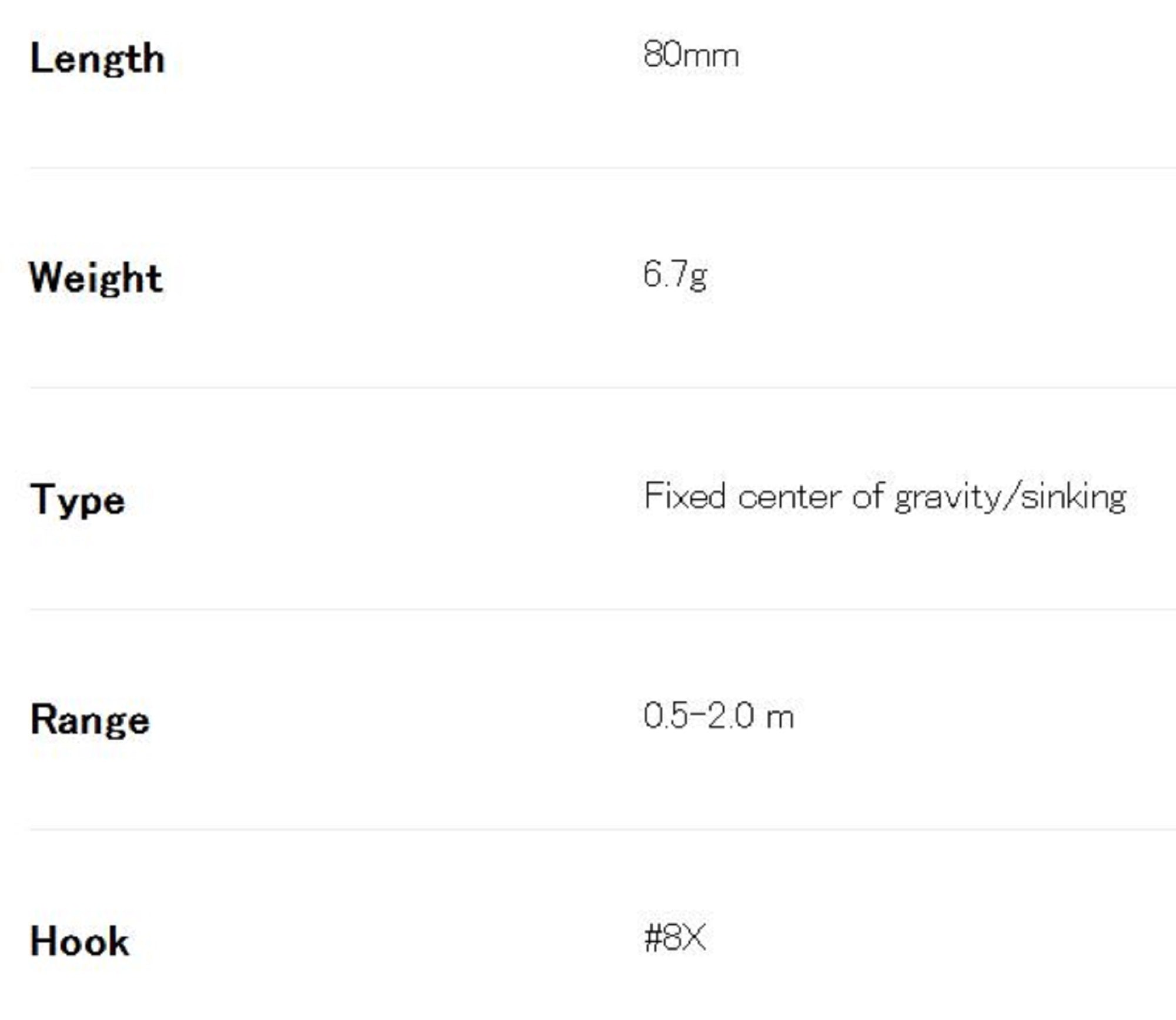This screenshot has width=1176, height=1020.
Task: Click the divider line below Weight row
Action: [x=588, y=388]
